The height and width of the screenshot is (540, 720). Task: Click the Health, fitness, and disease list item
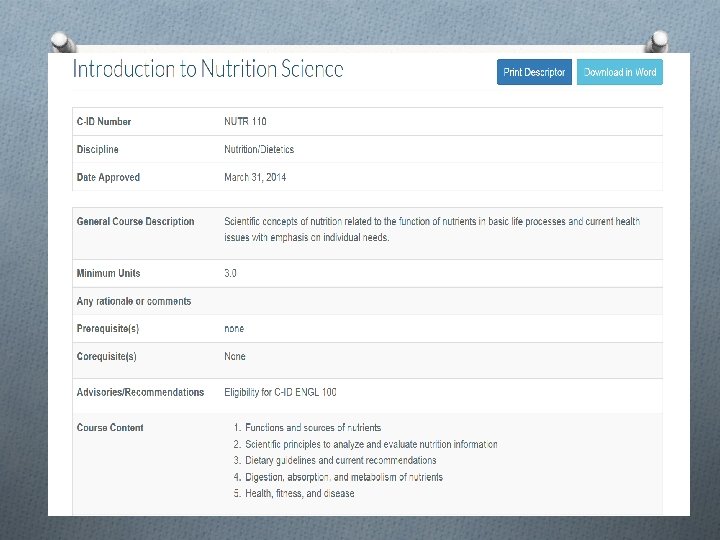point(299,494)
